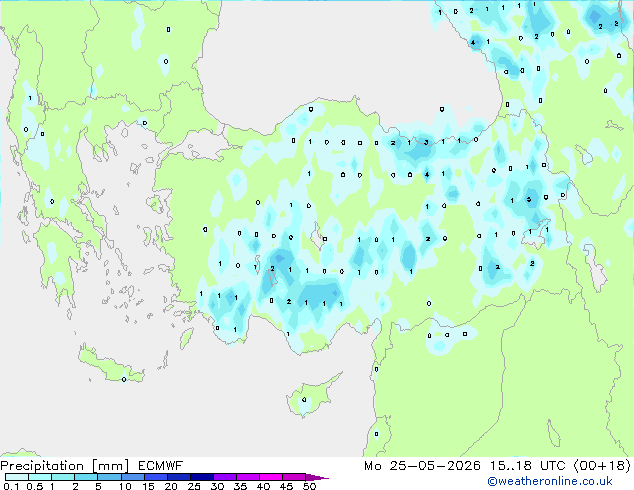
Task: Click the legend arrow beyond 50 mm
Action: [x=317, y=477]
